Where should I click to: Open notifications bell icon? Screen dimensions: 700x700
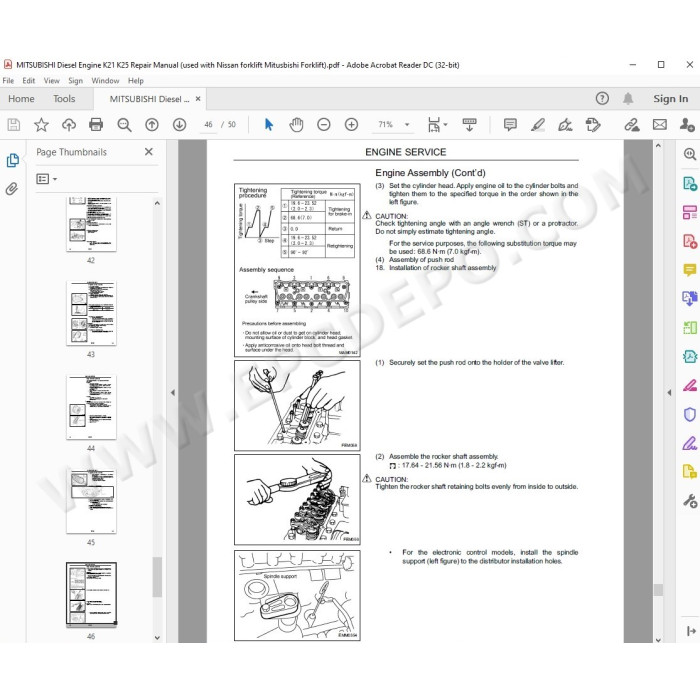coord(628,98)
